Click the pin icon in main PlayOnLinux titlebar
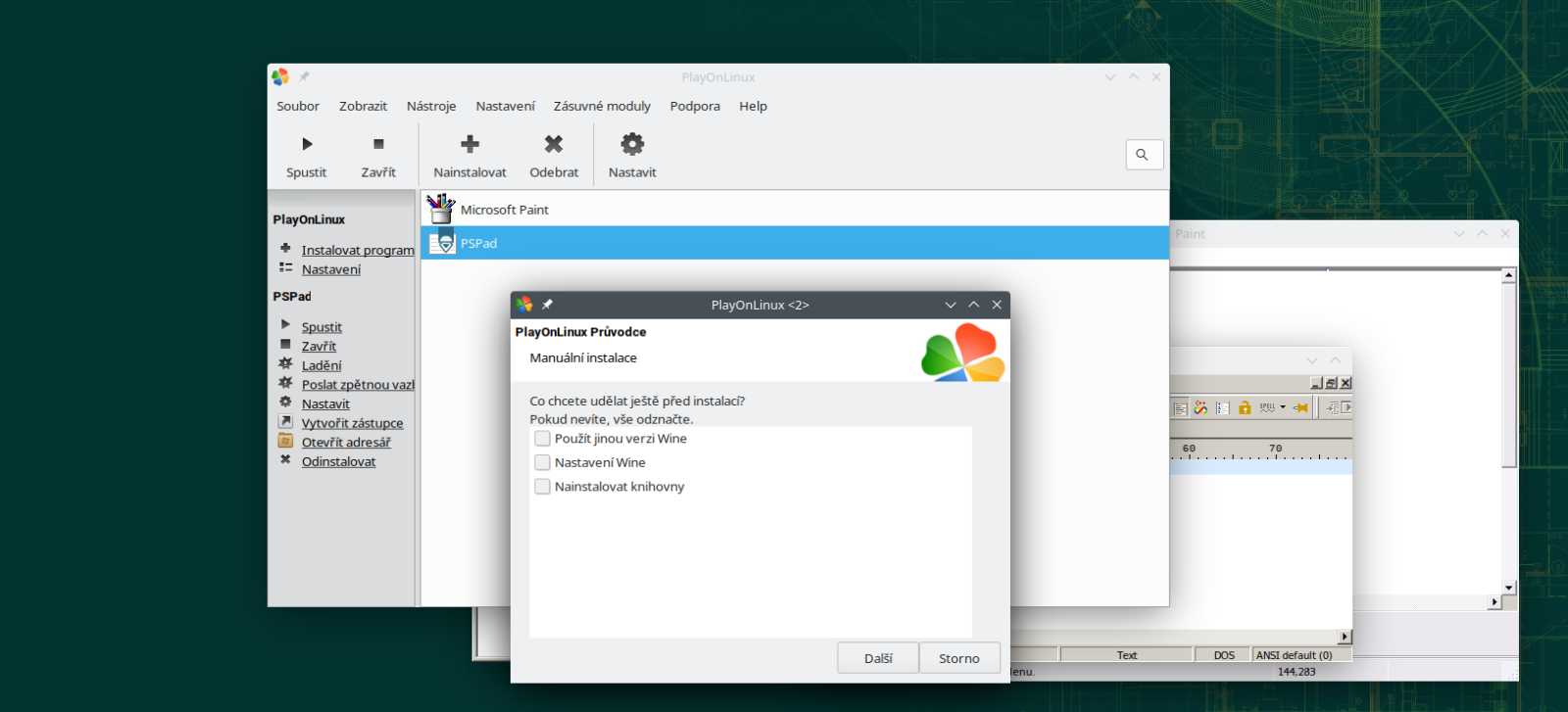Screen dimensions: 1568x712 304,76
